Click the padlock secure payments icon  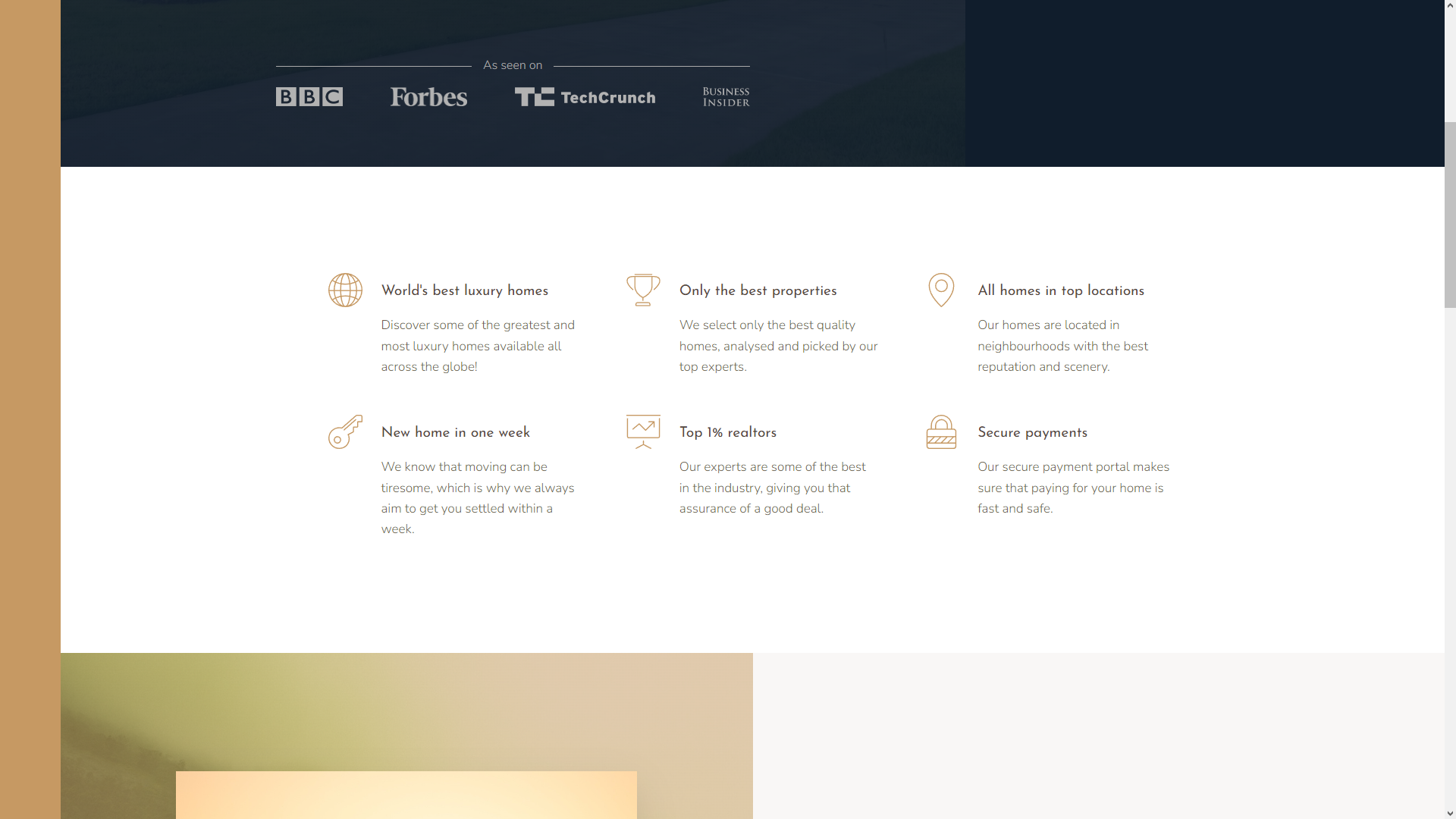941,432
